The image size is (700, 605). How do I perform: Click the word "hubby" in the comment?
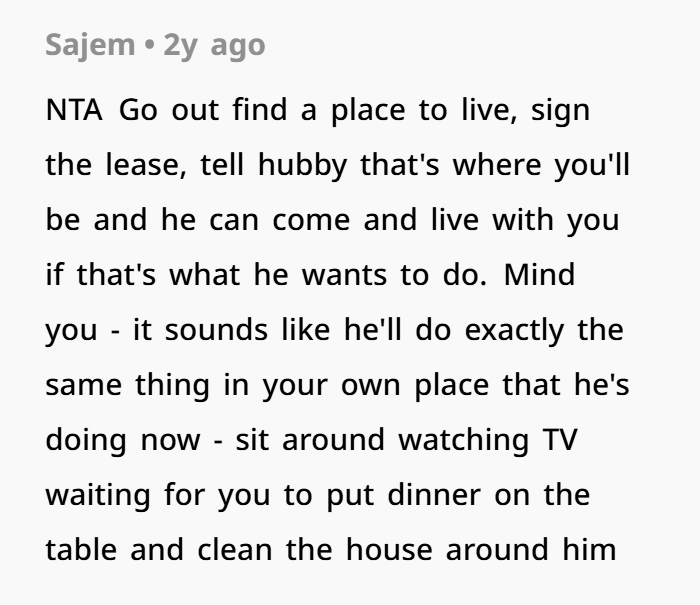pos(303,165)
